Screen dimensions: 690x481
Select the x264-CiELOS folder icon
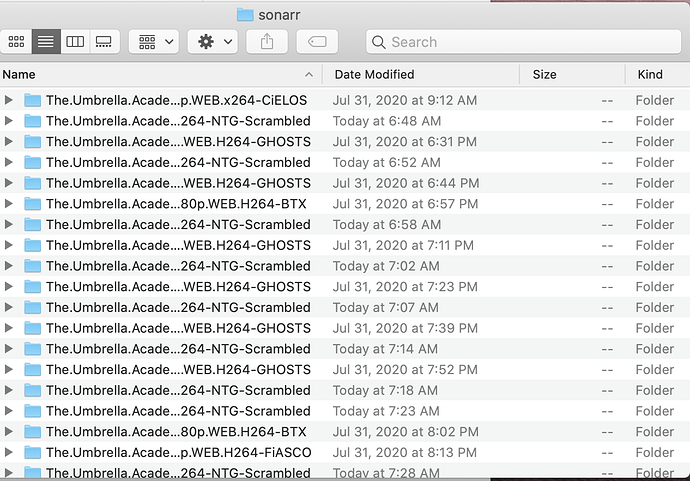pyautogui.click(x=33, y=100)
